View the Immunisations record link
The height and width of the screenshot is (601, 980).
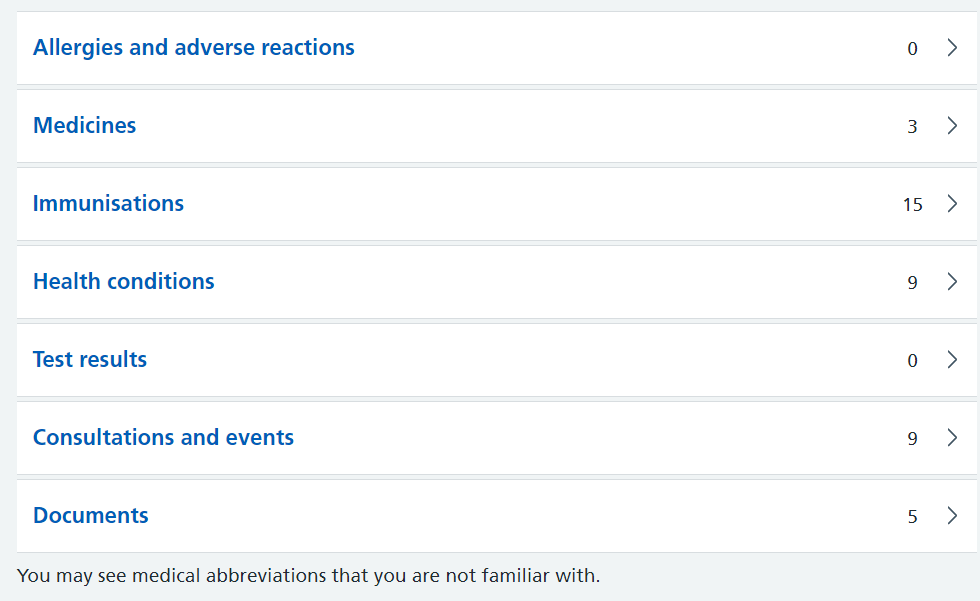(108, 204)
